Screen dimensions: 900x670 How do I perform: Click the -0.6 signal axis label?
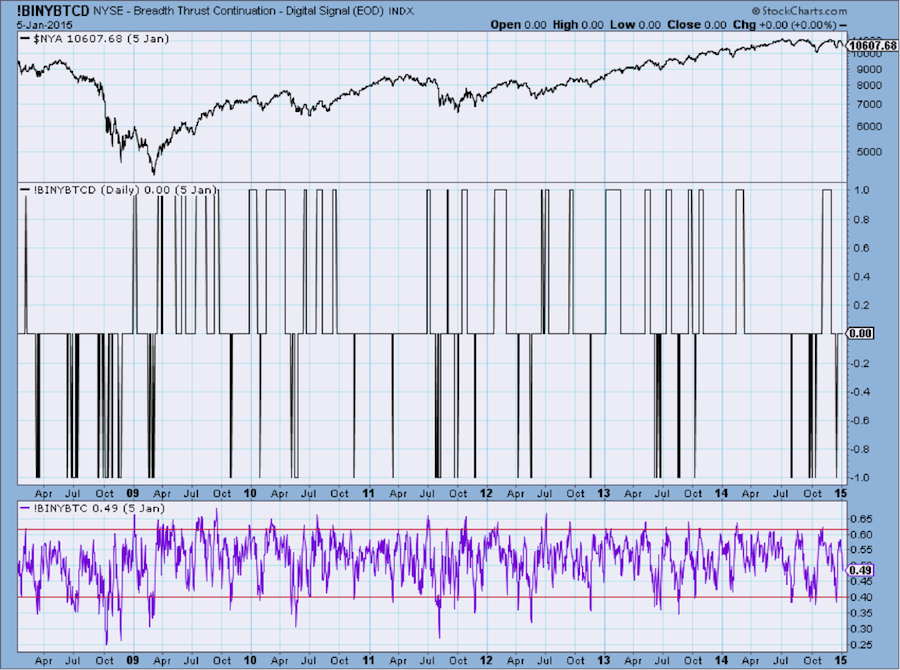coord(861,421)
